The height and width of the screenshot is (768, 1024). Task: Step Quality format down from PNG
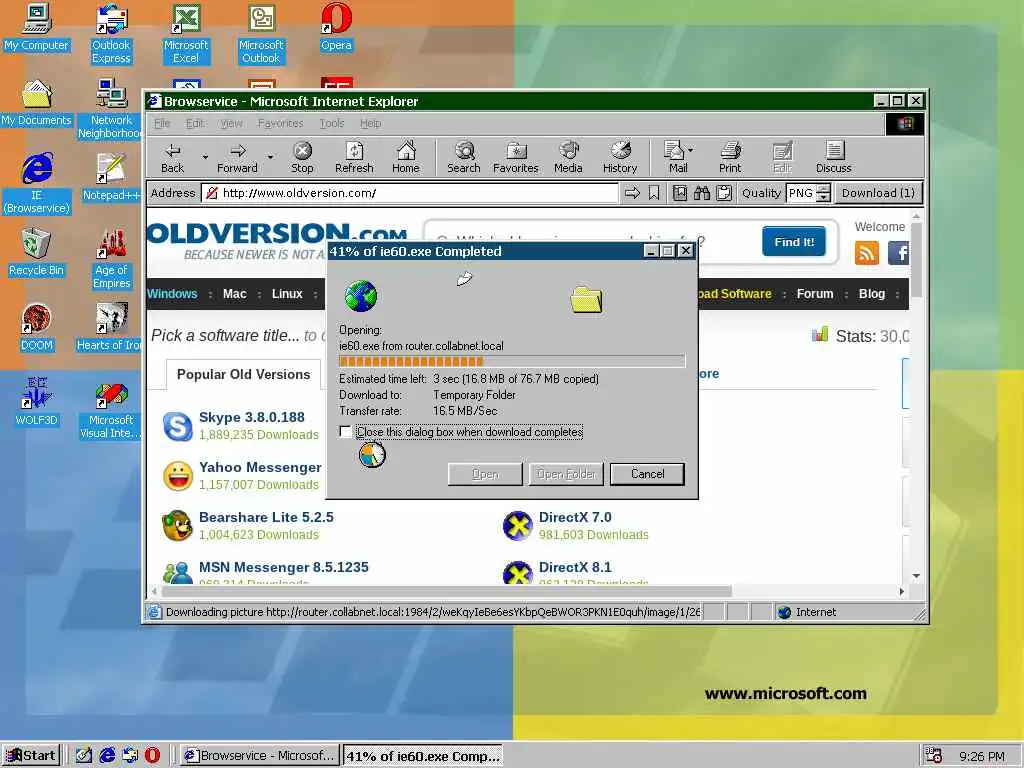[x=824, y=197]
